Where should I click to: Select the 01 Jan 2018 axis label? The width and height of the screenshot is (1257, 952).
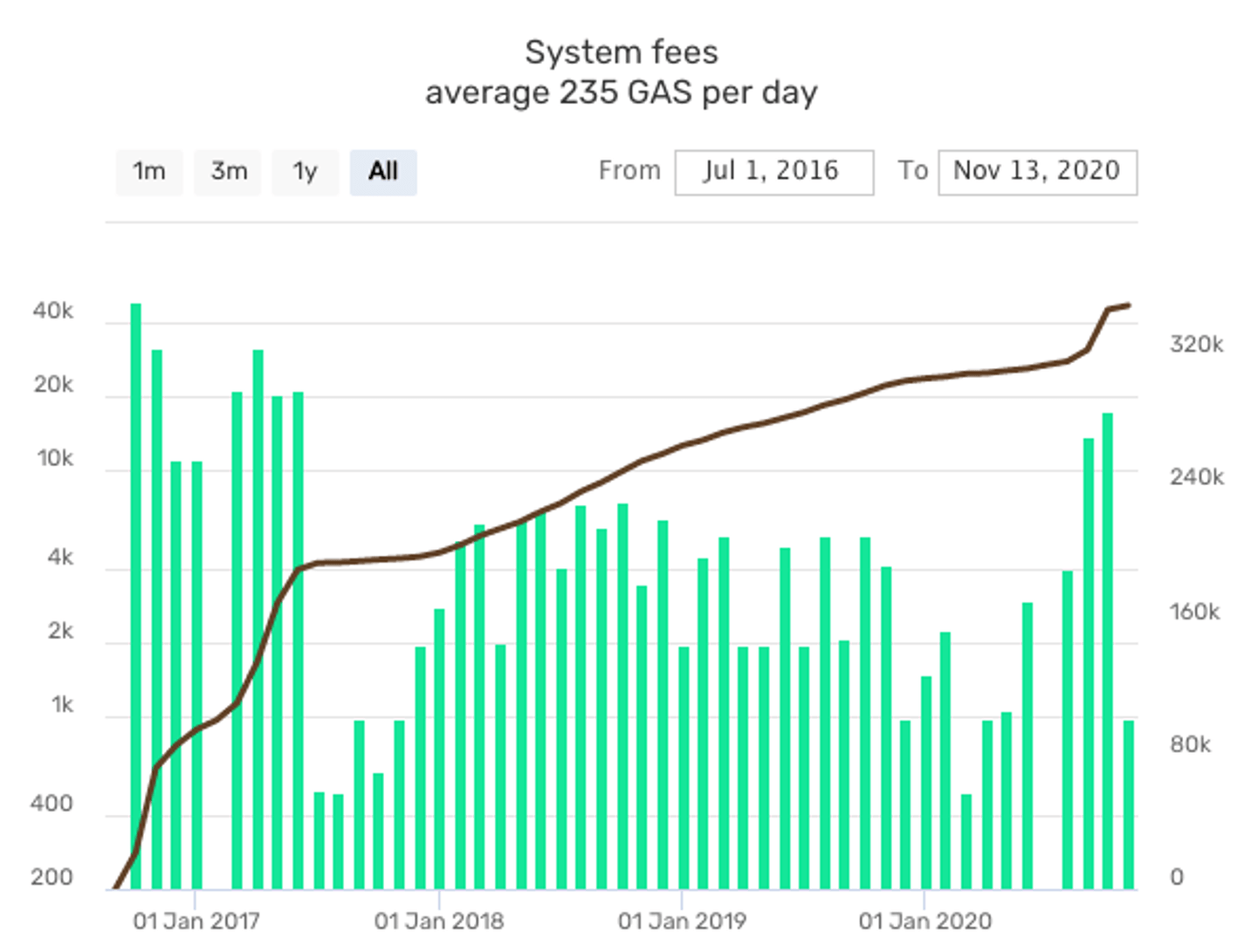439,921
